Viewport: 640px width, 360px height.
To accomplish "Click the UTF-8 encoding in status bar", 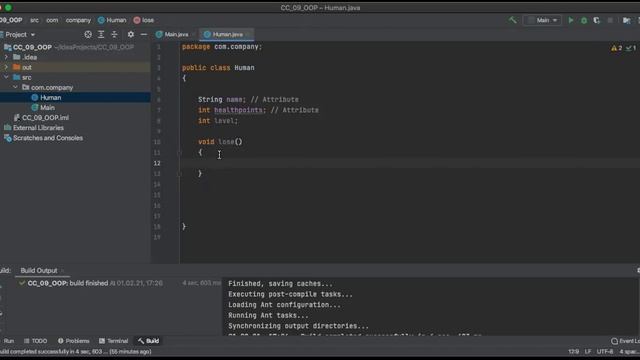I will click(605, 351).
